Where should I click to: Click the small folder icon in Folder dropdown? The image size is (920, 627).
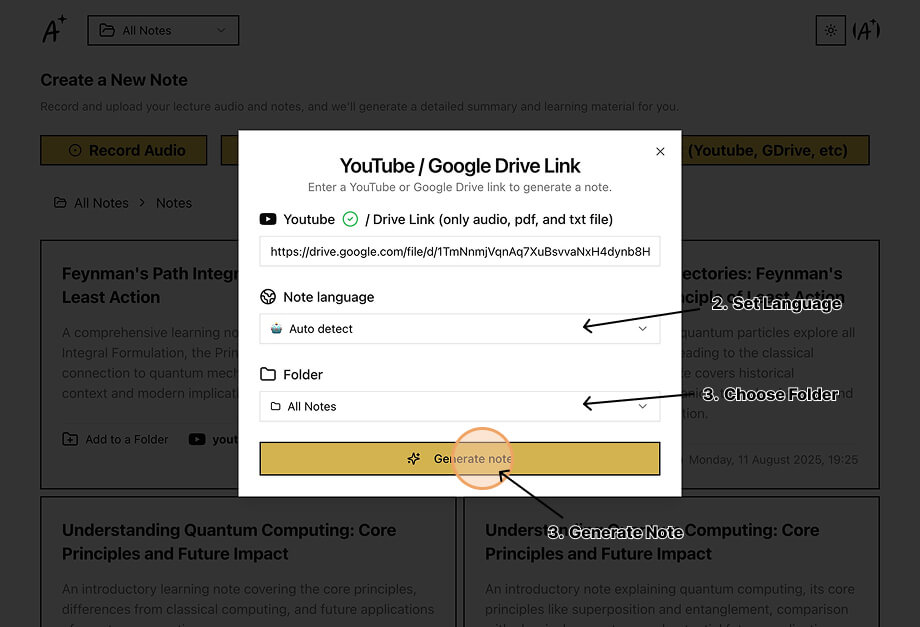click(275, 406)
